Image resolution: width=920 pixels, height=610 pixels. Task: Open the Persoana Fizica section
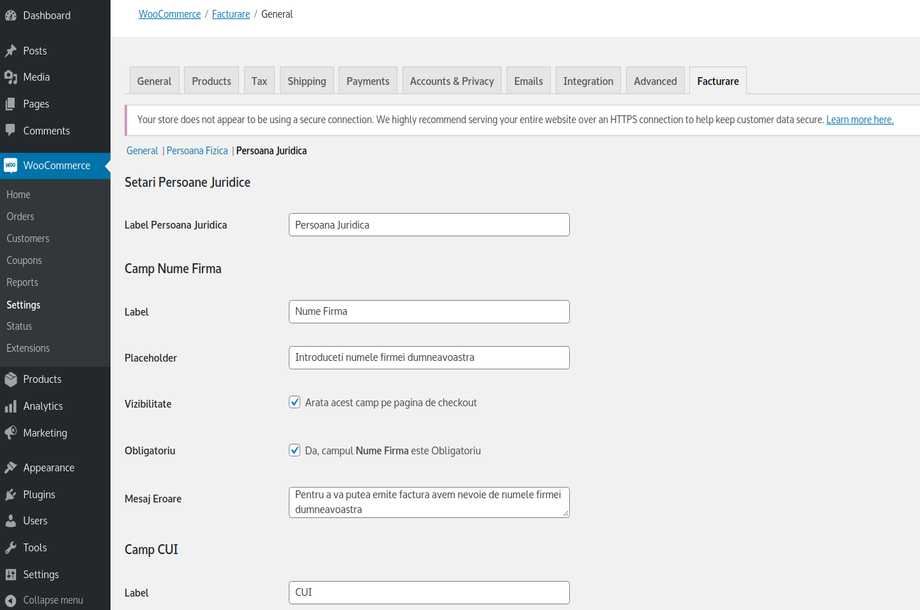(196, 150)
